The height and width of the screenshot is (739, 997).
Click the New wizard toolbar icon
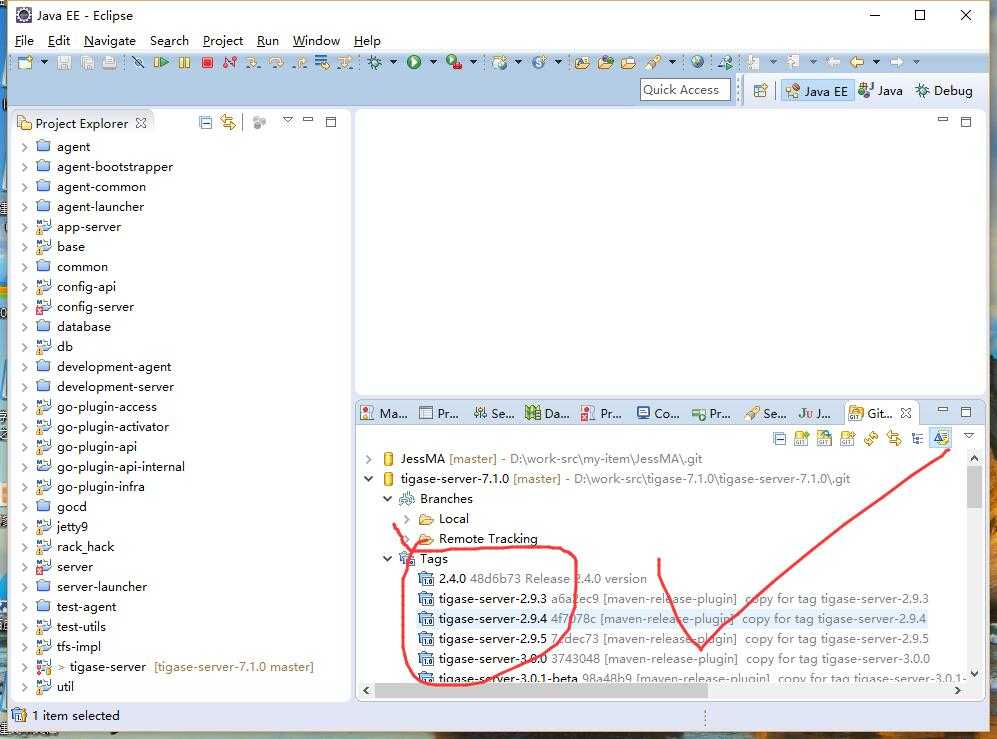(x=25, y=62)
